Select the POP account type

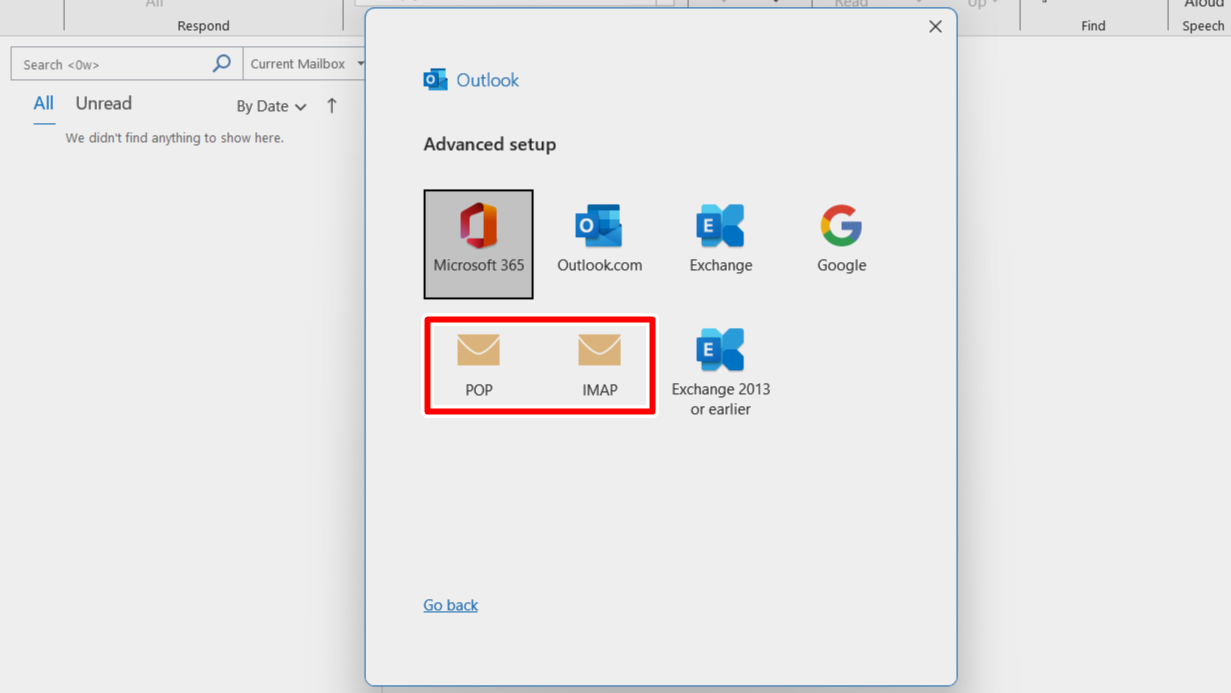pos(478,366)
